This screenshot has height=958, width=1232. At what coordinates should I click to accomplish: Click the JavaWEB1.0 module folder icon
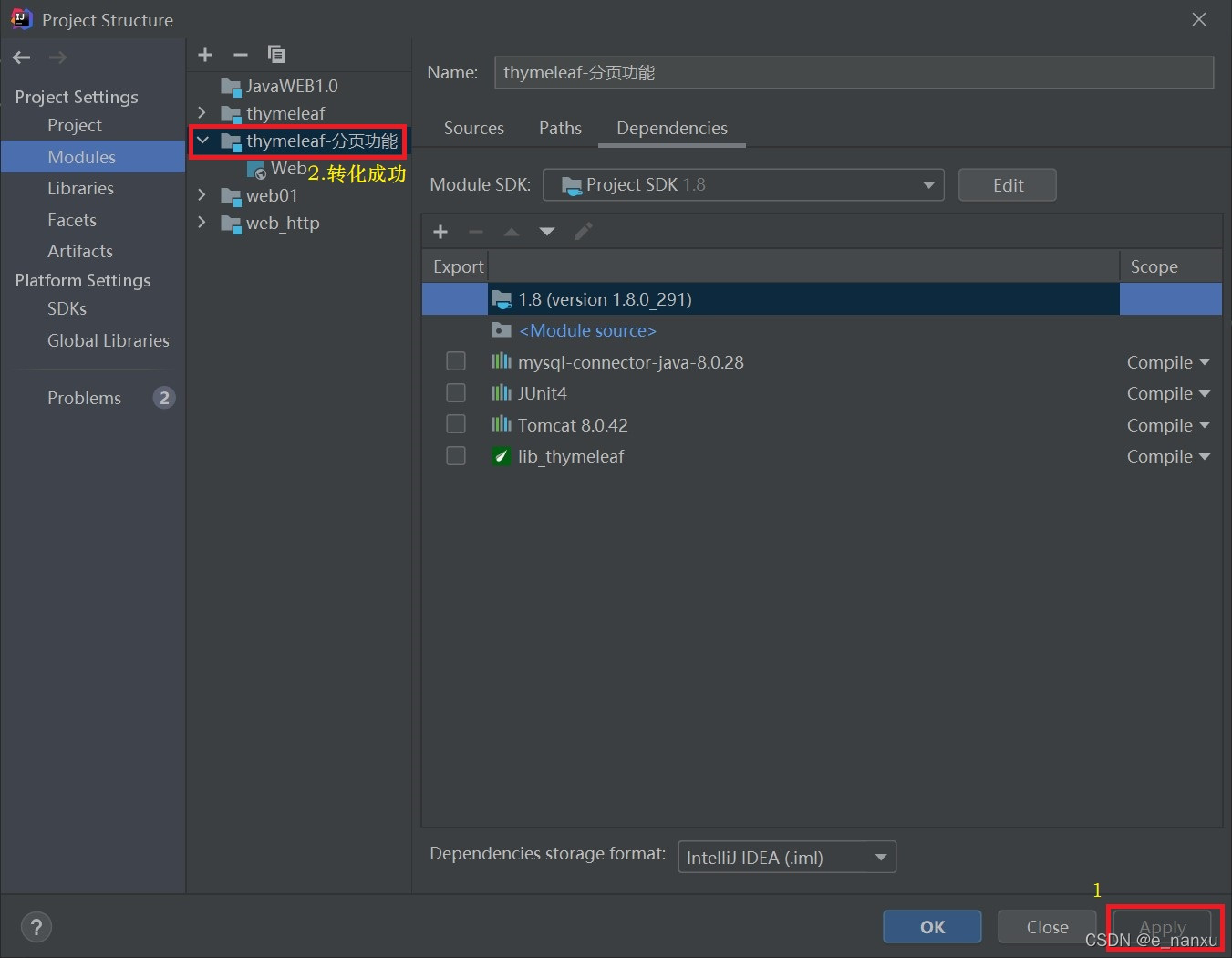(231, 87)
